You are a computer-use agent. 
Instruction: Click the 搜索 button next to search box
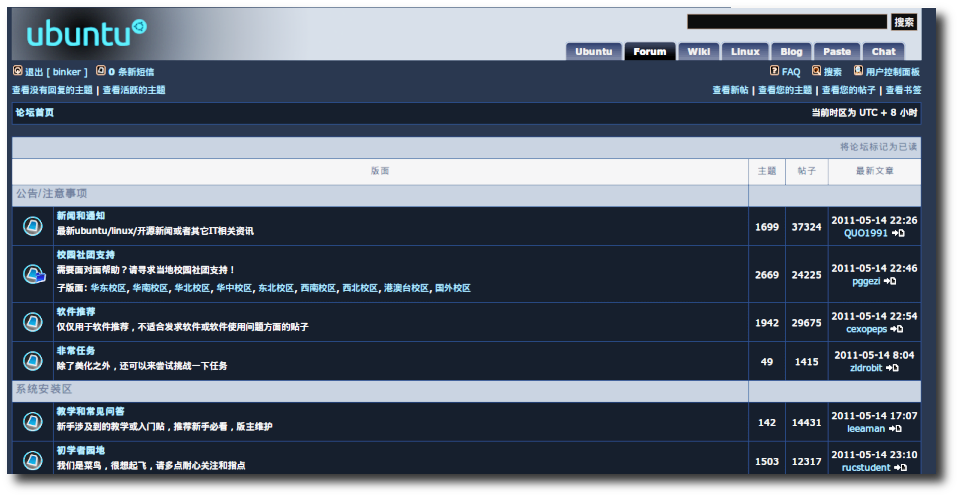click(904, 22)
